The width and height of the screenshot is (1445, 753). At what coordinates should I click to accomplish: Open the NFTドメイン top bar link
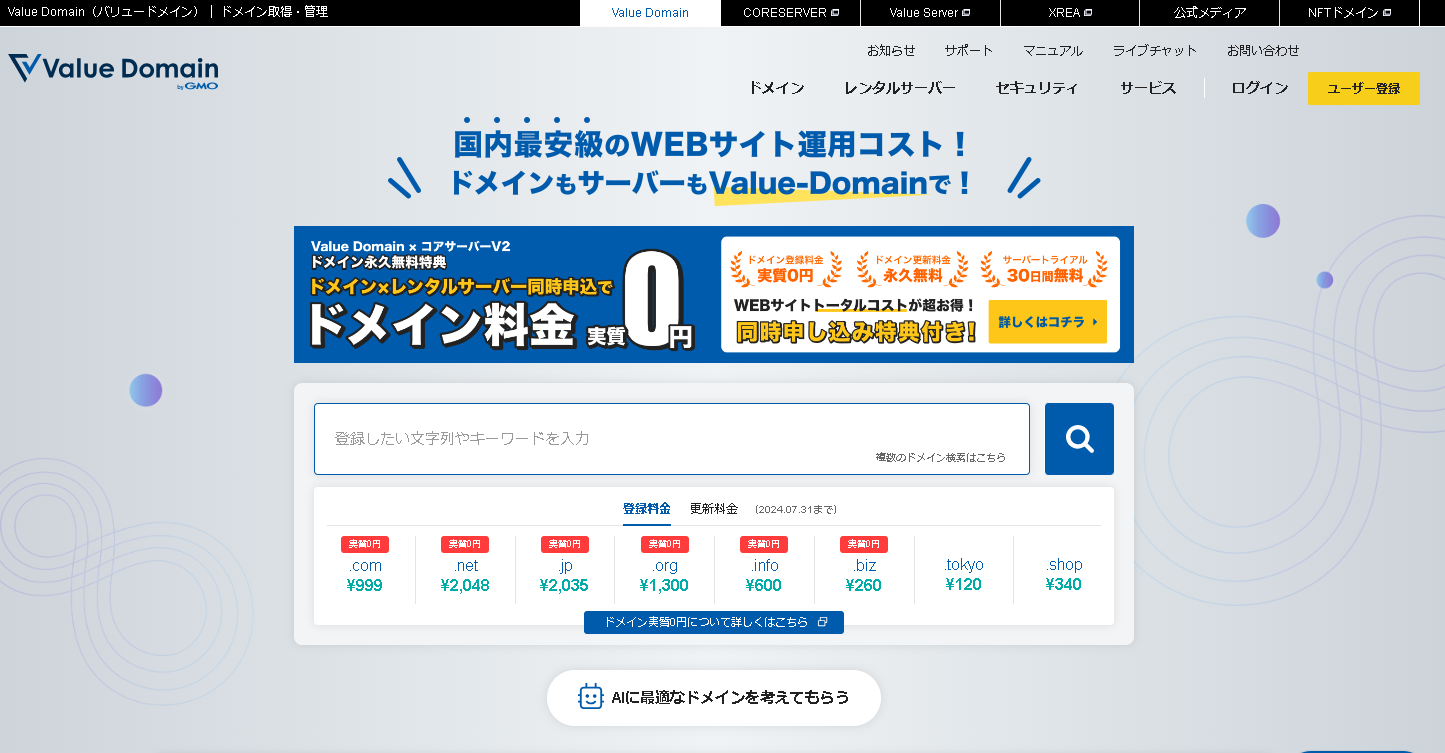(x=1350, y=13)
